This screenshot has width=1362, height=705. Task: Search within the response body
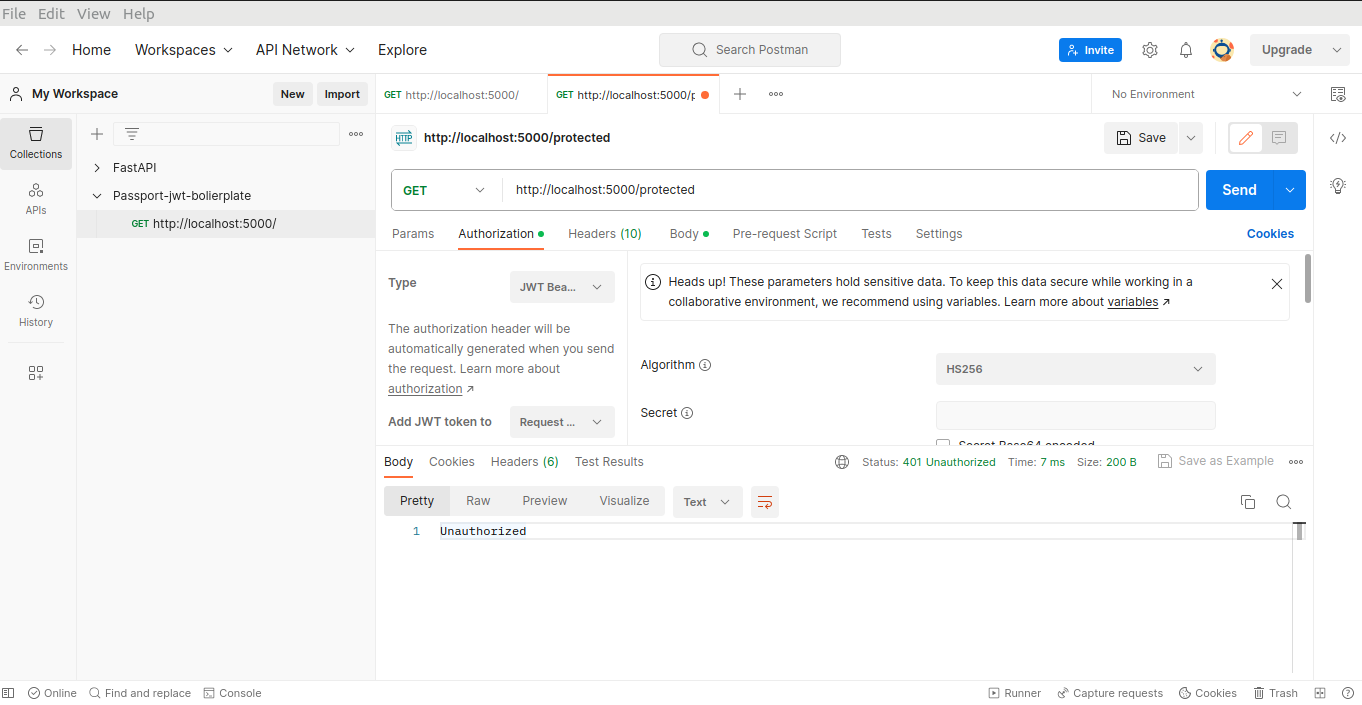coord(1284,502)
